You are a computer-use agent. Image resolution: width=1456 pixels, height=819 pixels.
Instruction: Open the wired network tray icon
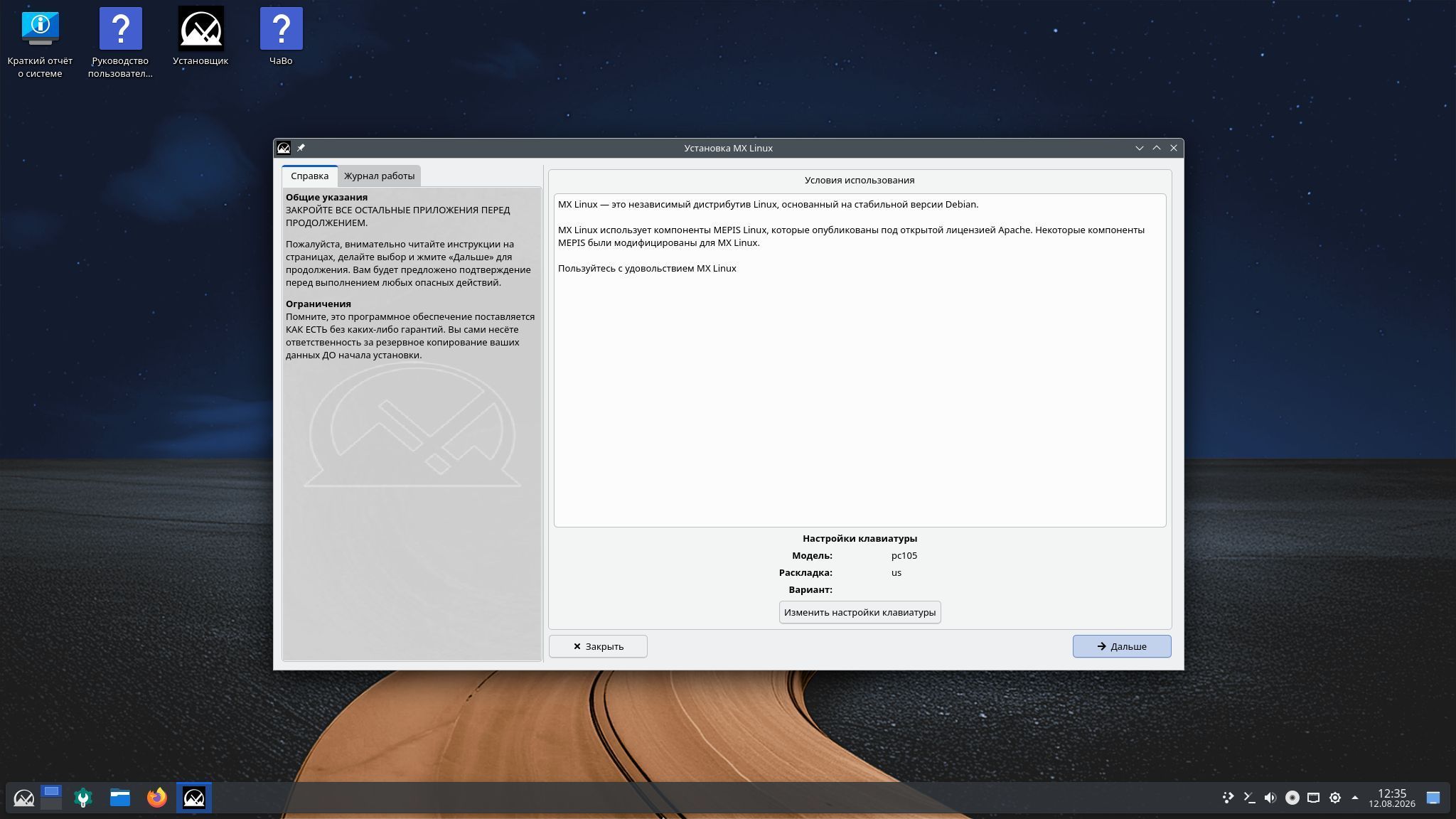pos(1314,798)
